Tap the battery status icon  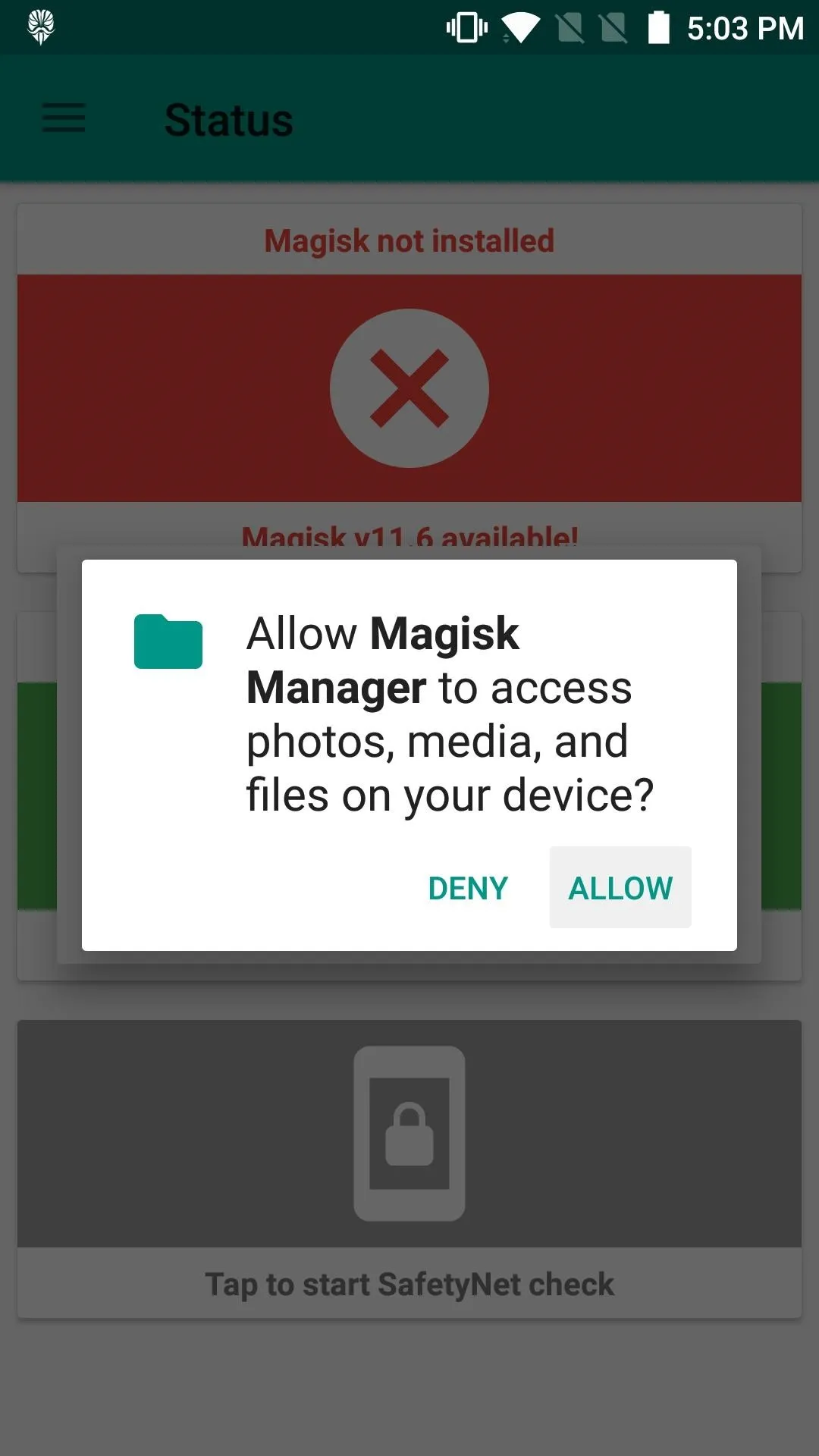coord(659,27)
